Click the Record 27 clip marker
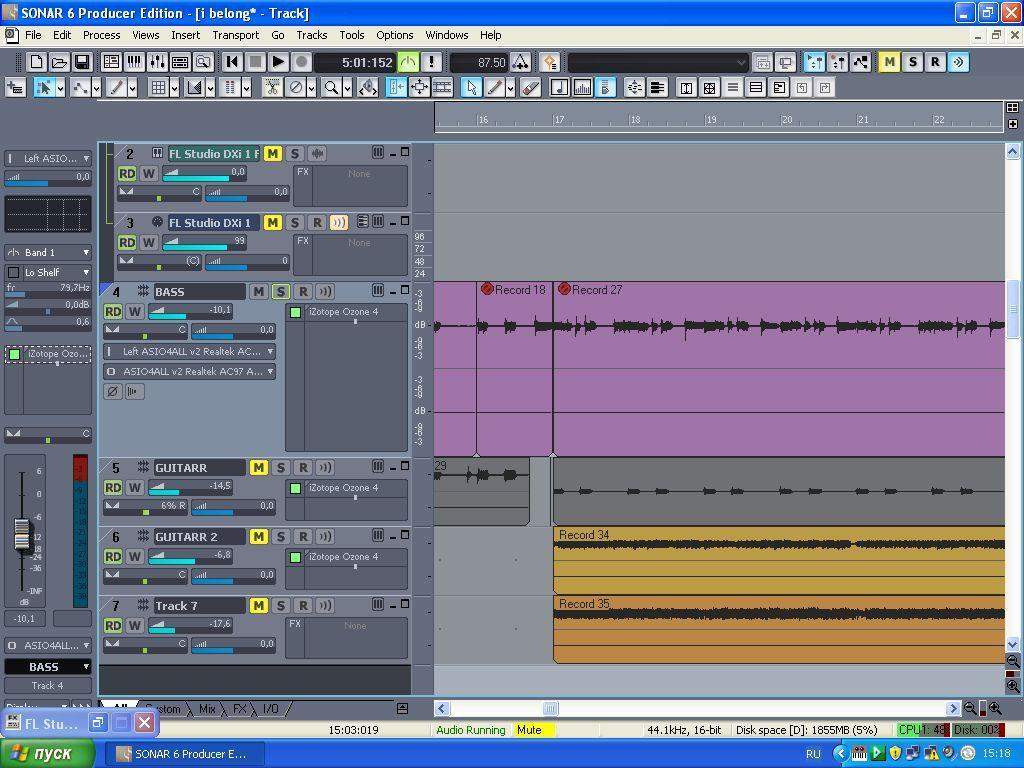This screenshot has height=768, width=1024. pos(590,290)
